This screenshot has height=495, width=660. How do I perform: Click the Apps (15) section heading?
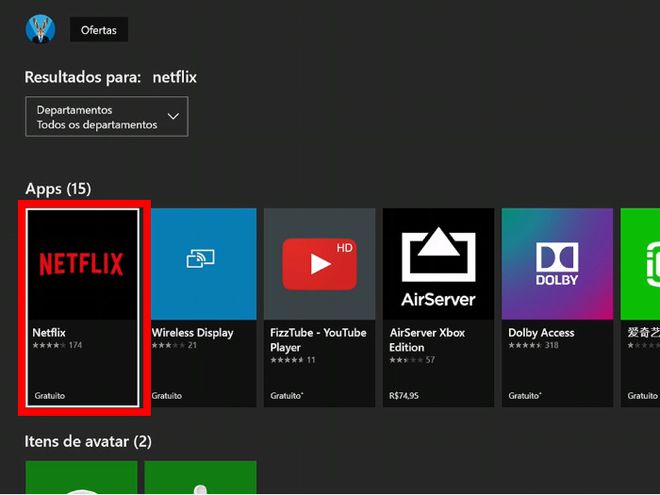58,189
